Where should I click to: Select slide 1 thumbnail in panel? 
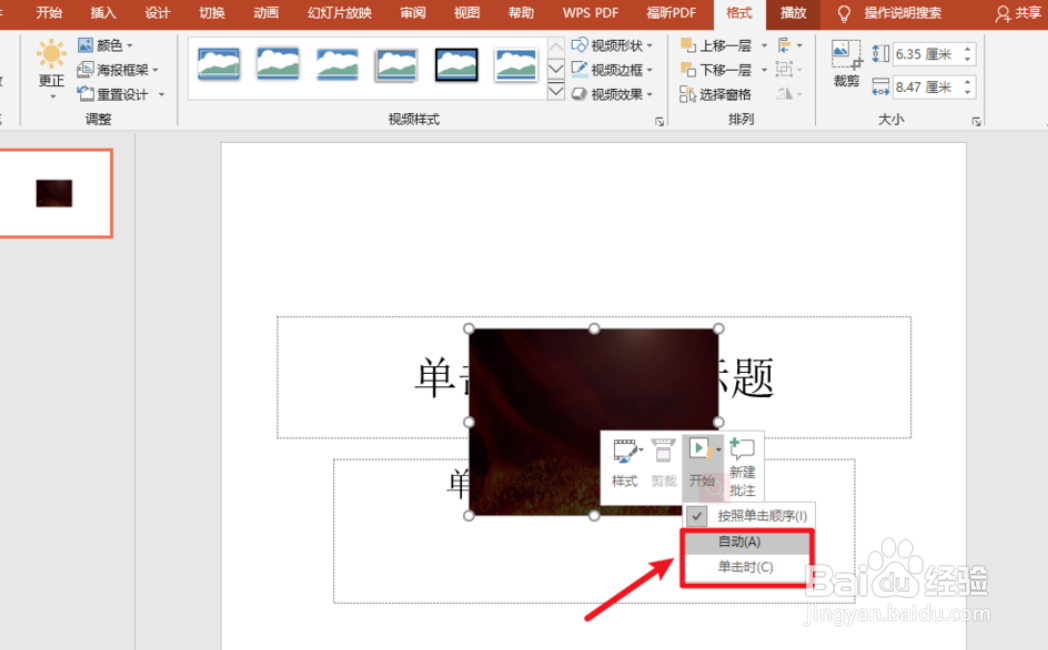coord(55,193)
